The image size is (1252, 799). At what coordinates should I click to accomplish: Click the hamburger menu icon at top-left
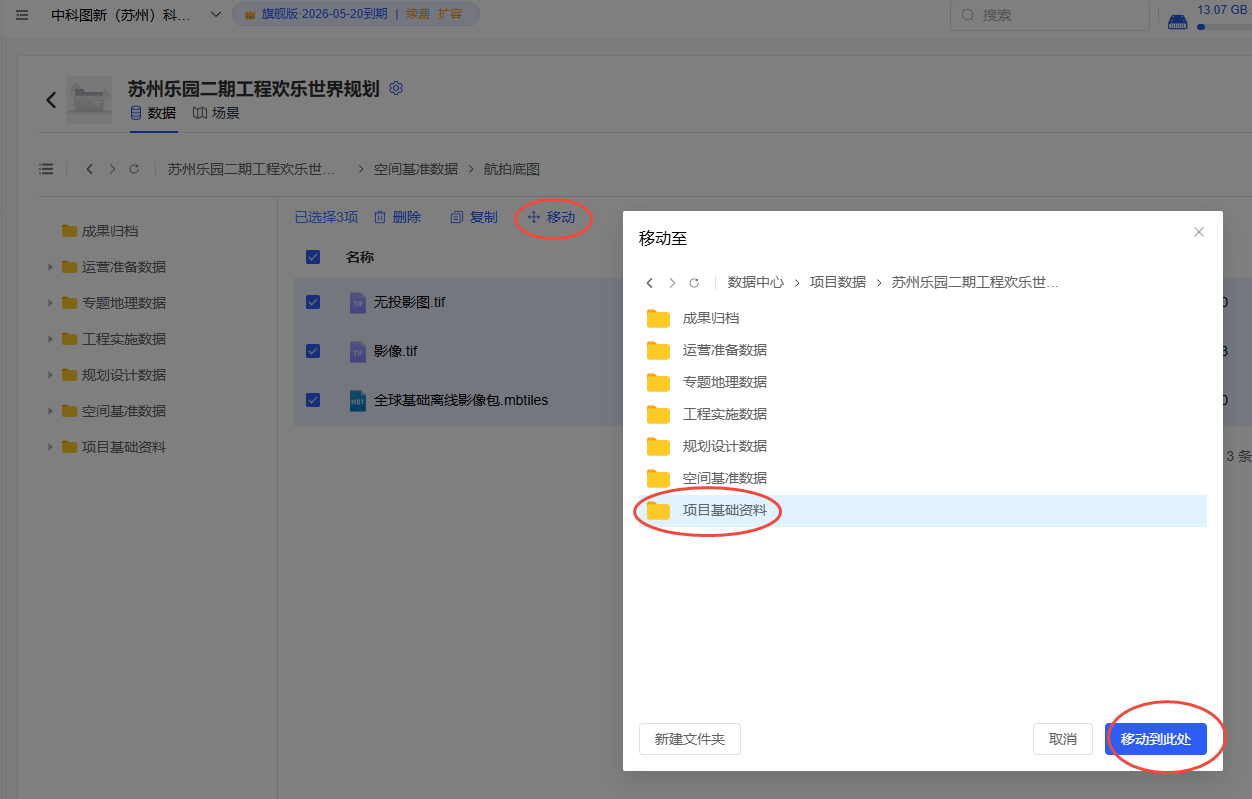(x=22, y=15)
